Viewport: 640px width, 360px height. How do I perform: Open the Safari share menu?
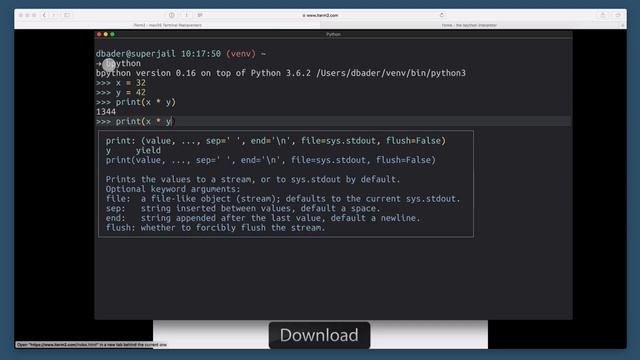603,15
